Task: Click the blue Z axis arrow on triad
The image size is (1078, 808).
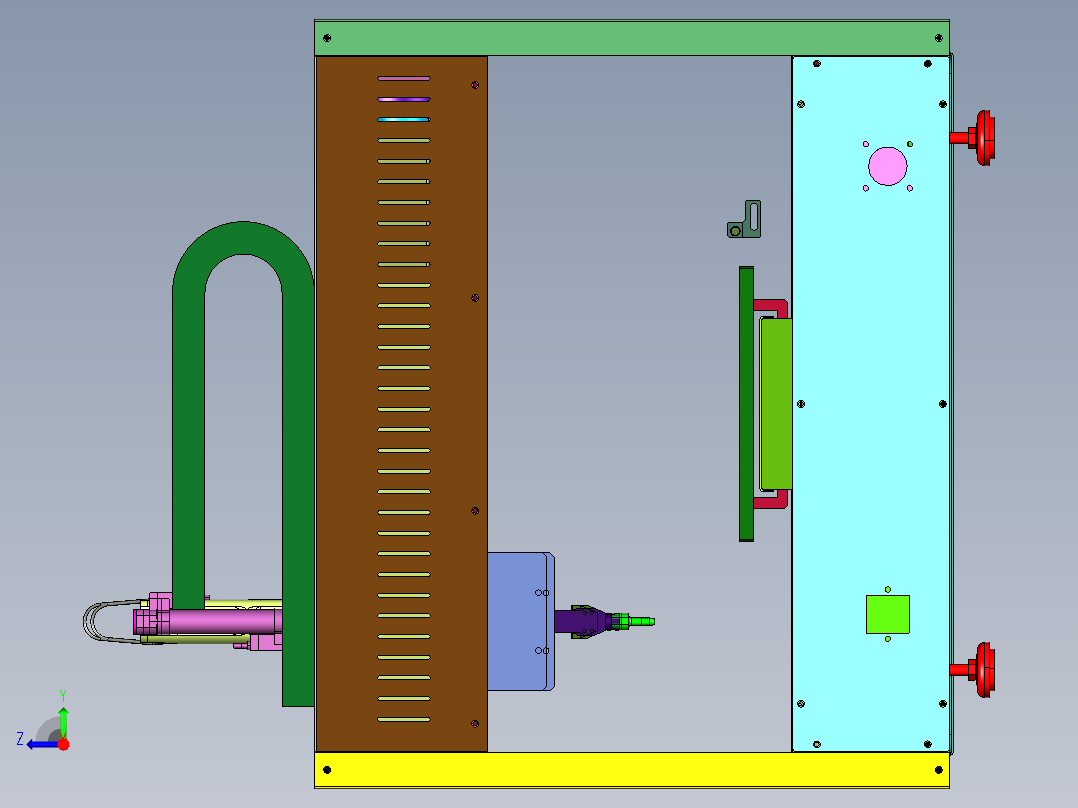Action: [x=41, y=744]
